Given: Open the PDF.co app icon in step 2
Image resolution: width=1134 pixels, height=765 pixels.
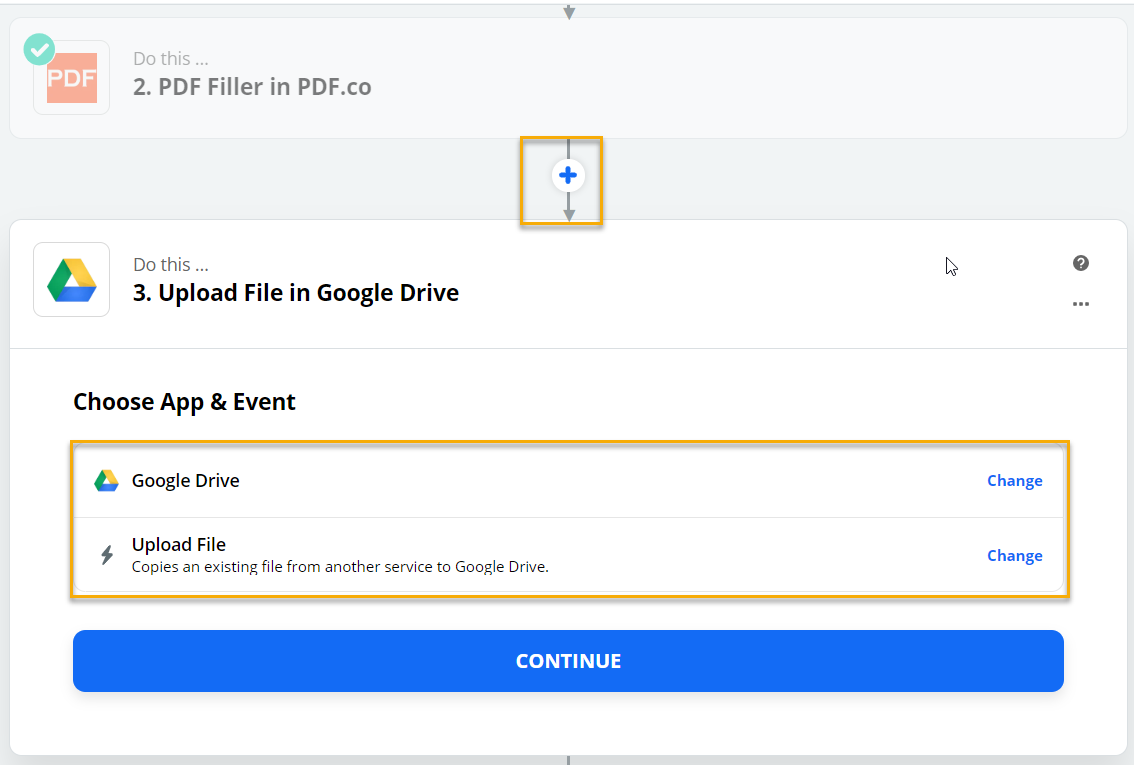Looking at the screenshot, I should coord(72,77).
